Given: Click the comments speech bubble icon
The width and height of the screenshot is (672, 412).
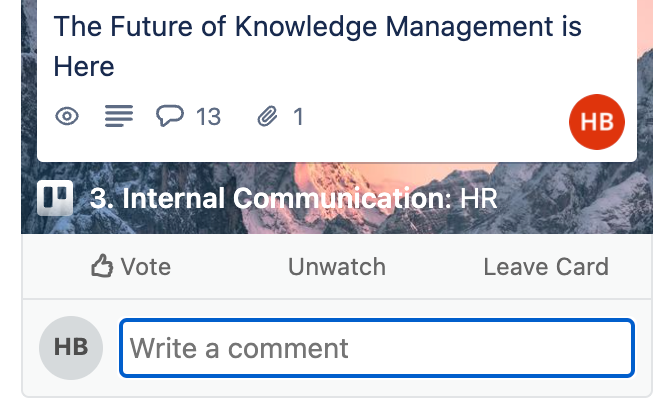Looking at the screenshot, I should point(171,117).
